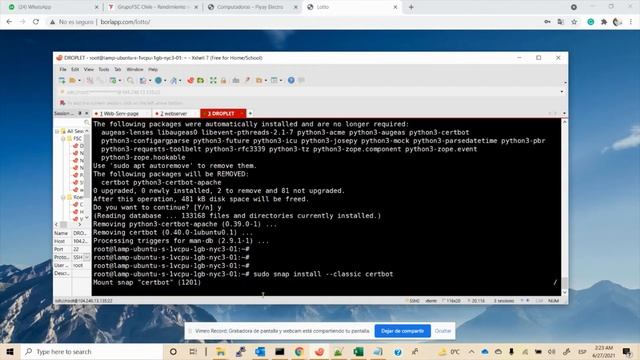640x360 pixels.
Task: Click the Ocultar link
Action: 443,331
